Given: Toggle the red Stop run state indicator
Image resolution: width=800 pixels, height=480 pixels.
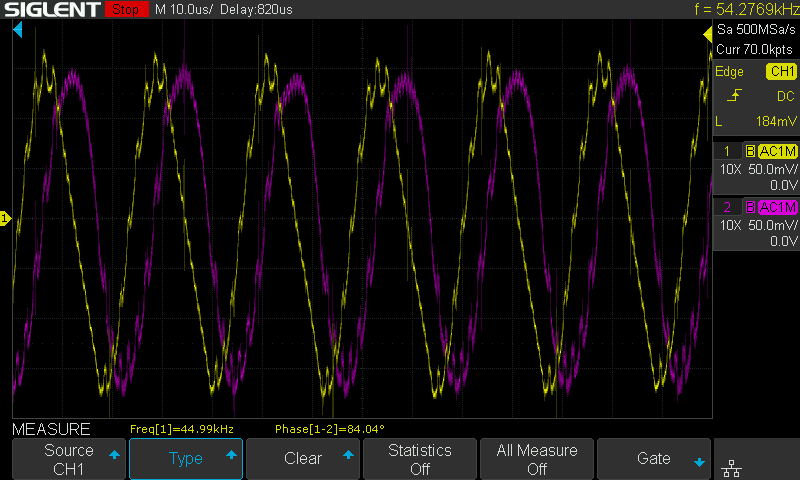Looking at the screenshot, I should click(124, 10).
